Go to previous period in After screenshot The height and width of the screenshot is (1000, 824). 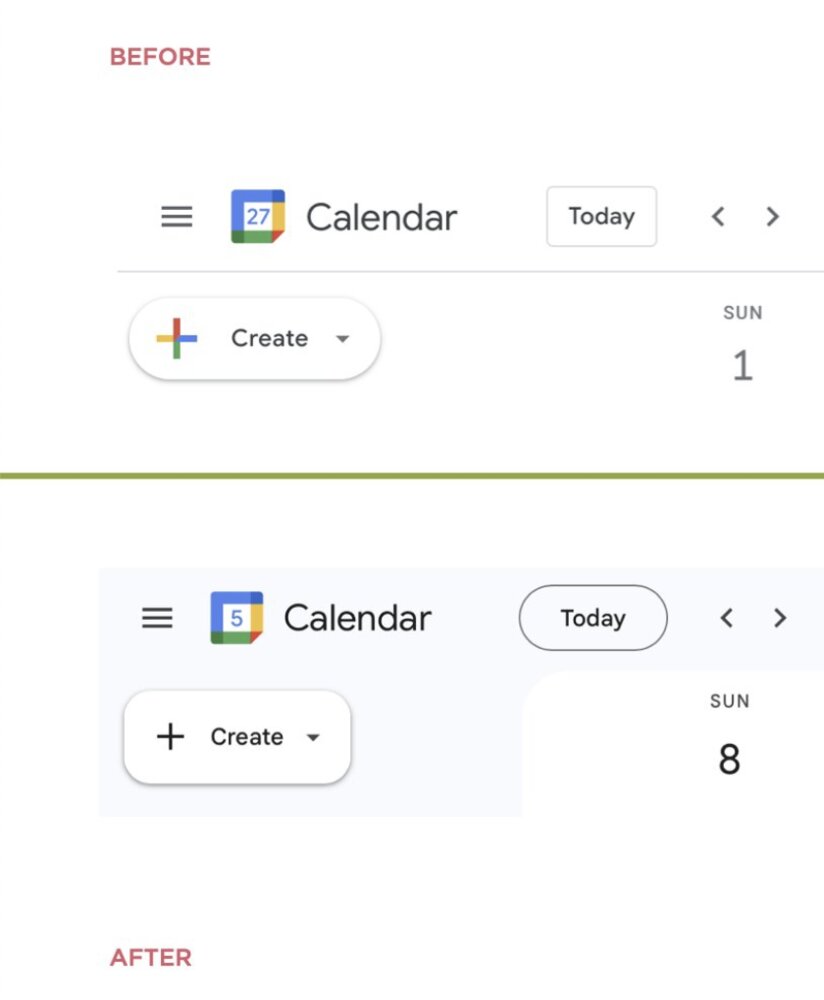(x=727, y=618)
